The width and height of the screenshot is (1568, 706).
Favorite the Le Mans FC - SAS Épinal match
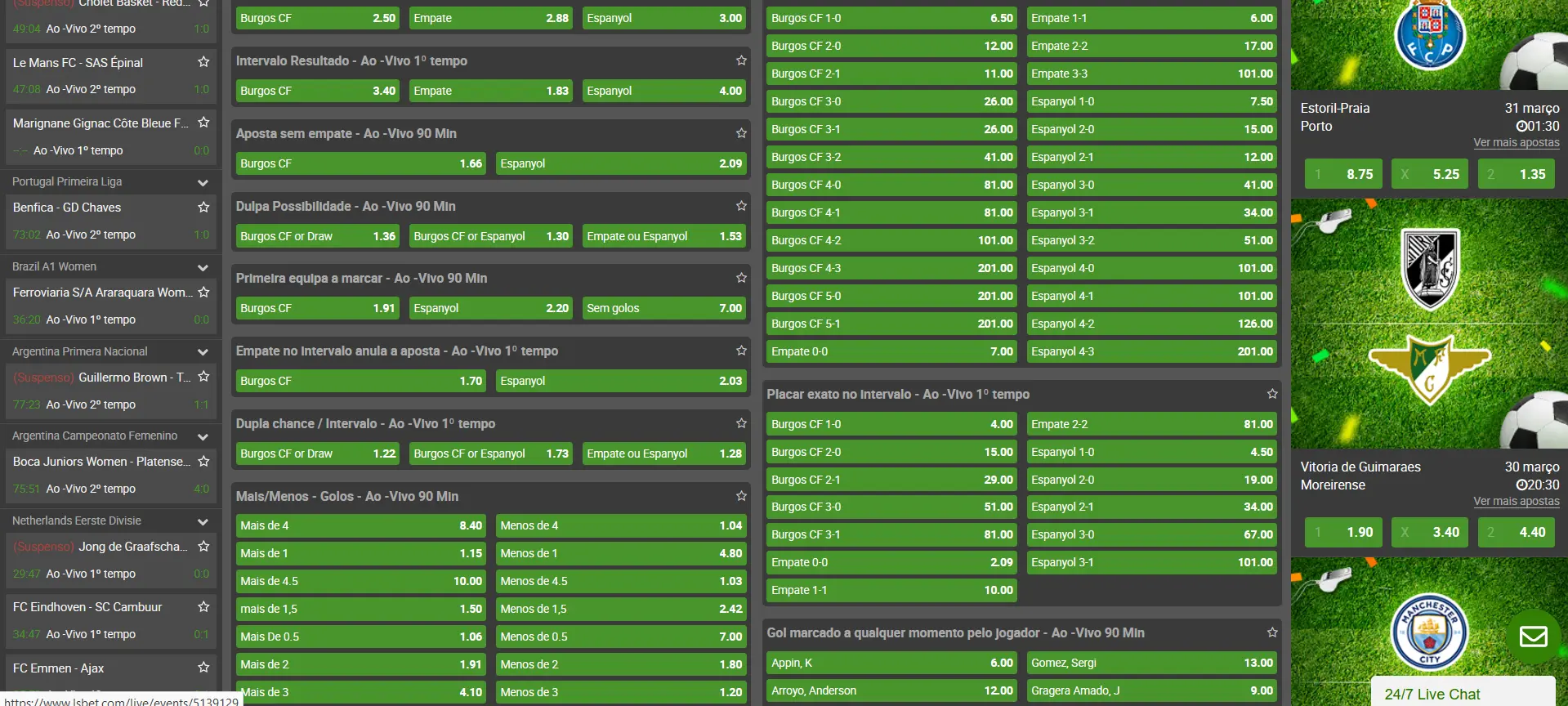203,62
